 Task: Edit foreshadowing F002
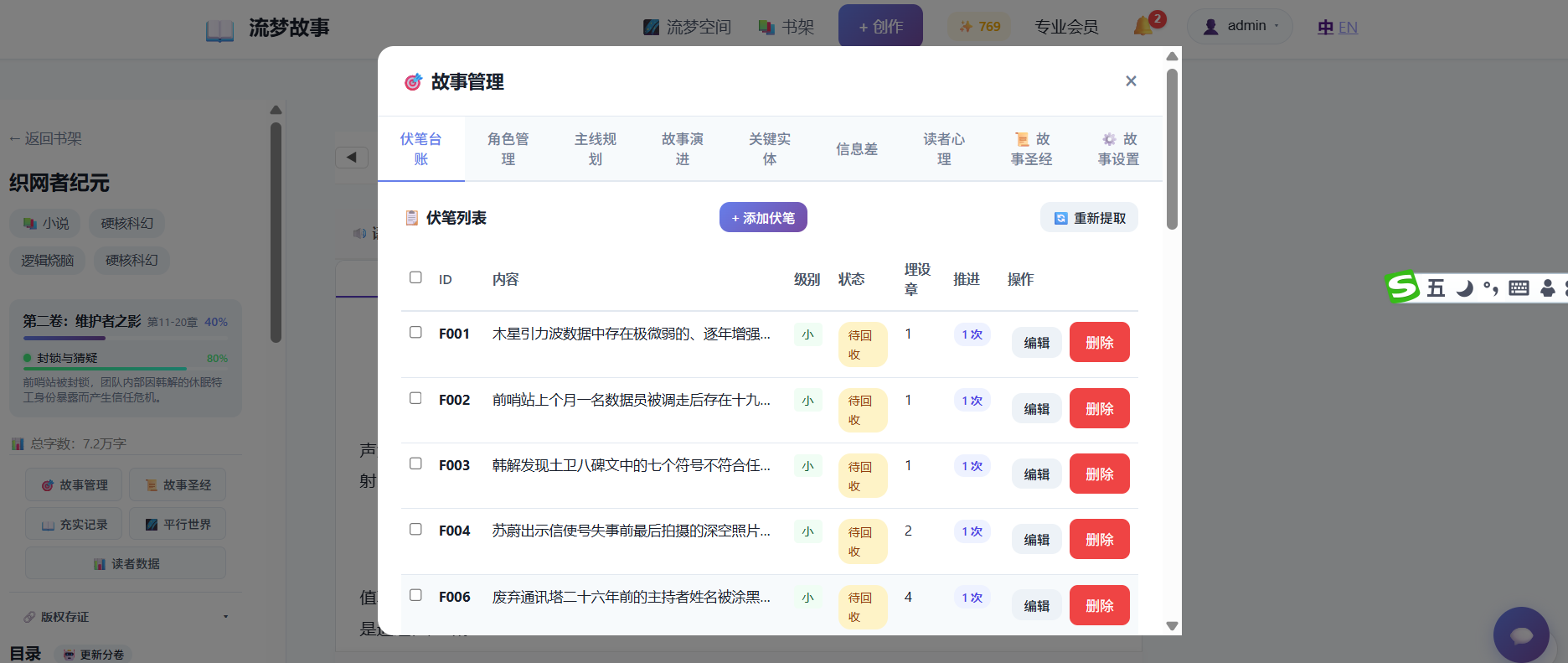(x=1037, y=408)
